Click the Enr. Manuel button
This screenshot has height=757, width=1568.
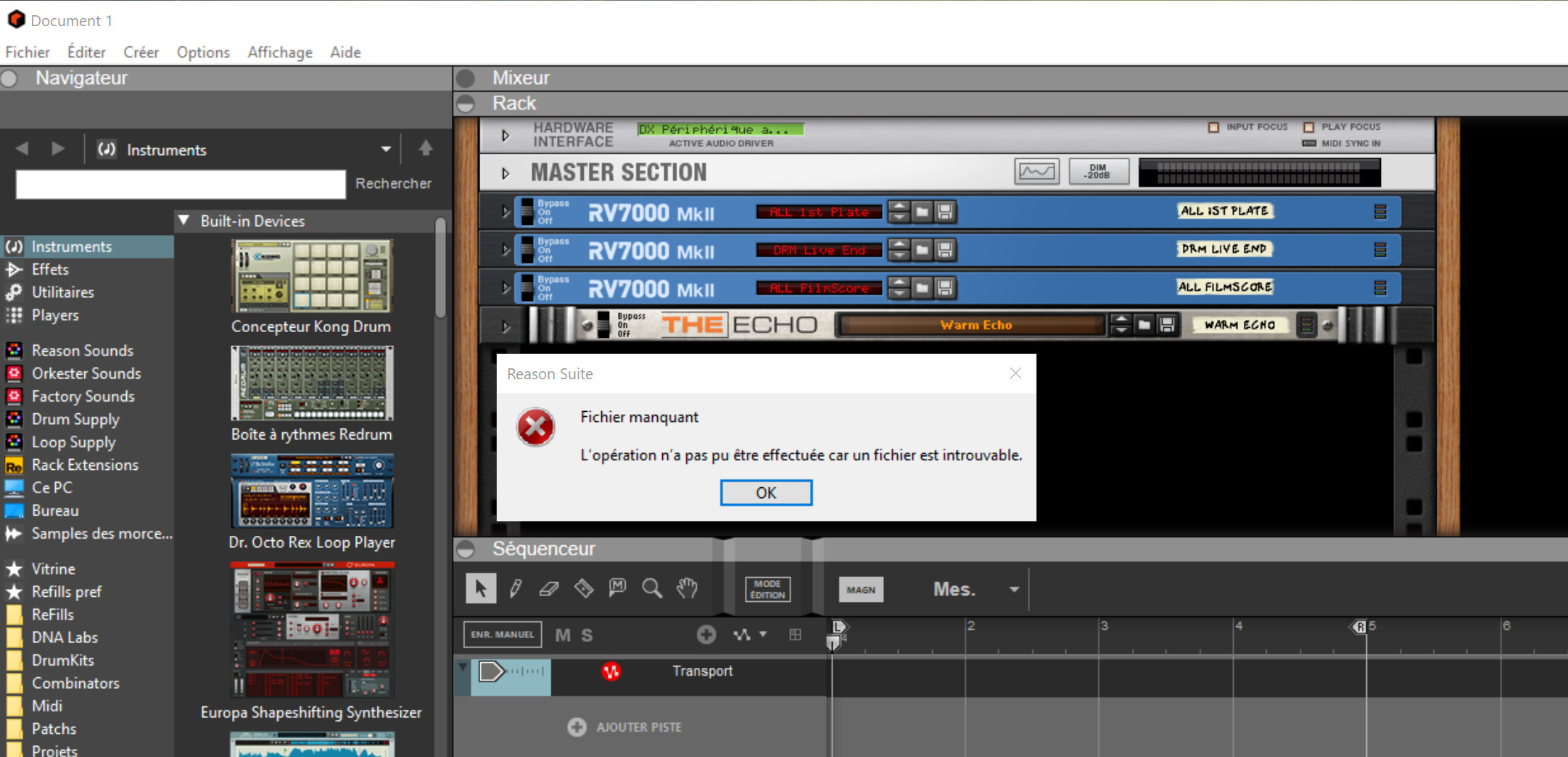pyautogui.click(x=502, y=634)
